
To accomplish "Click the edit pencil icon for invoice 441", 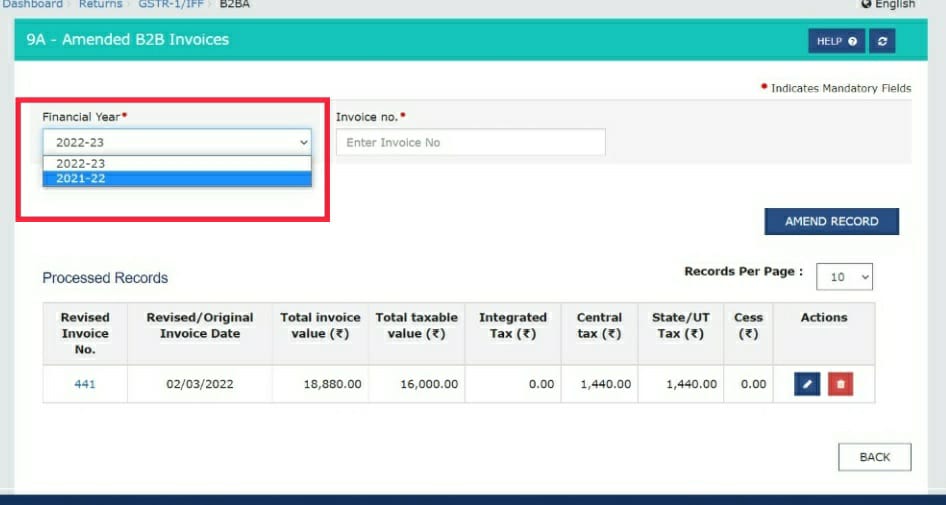I will (807, 384).
